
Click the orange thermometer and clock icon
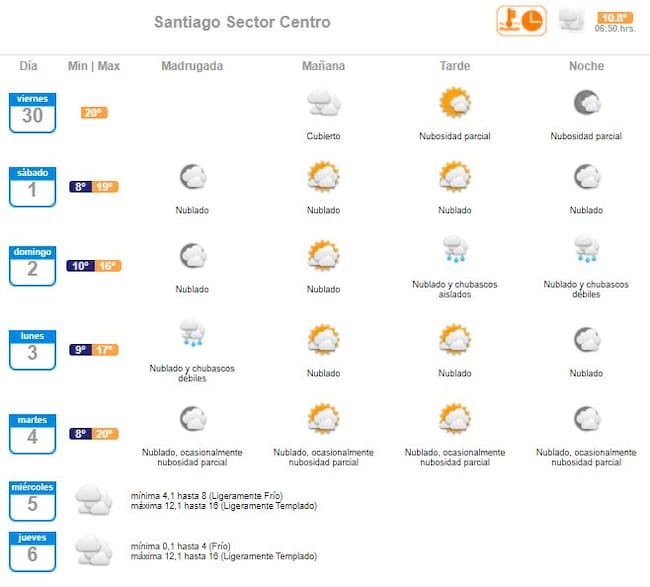[x=522, y=21]
